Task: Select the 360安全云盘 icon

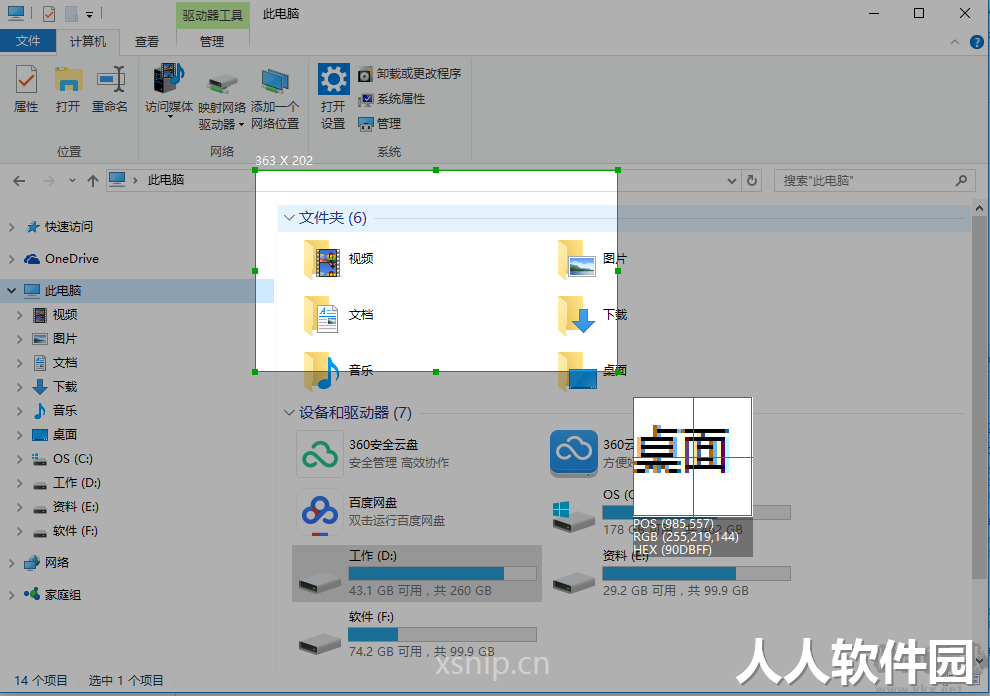Action: 319,454
